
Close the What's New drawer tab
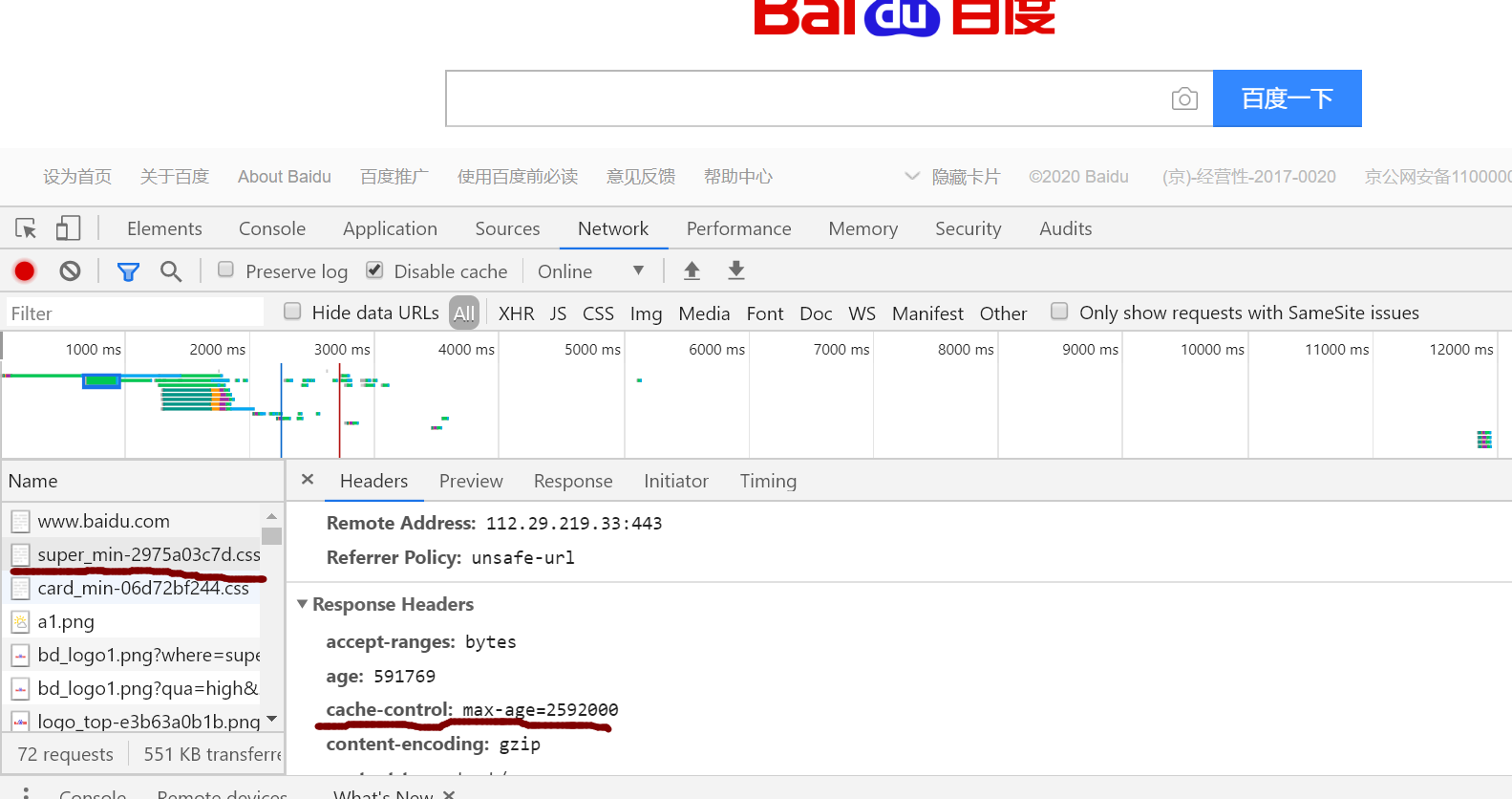(x=449, y=794)
